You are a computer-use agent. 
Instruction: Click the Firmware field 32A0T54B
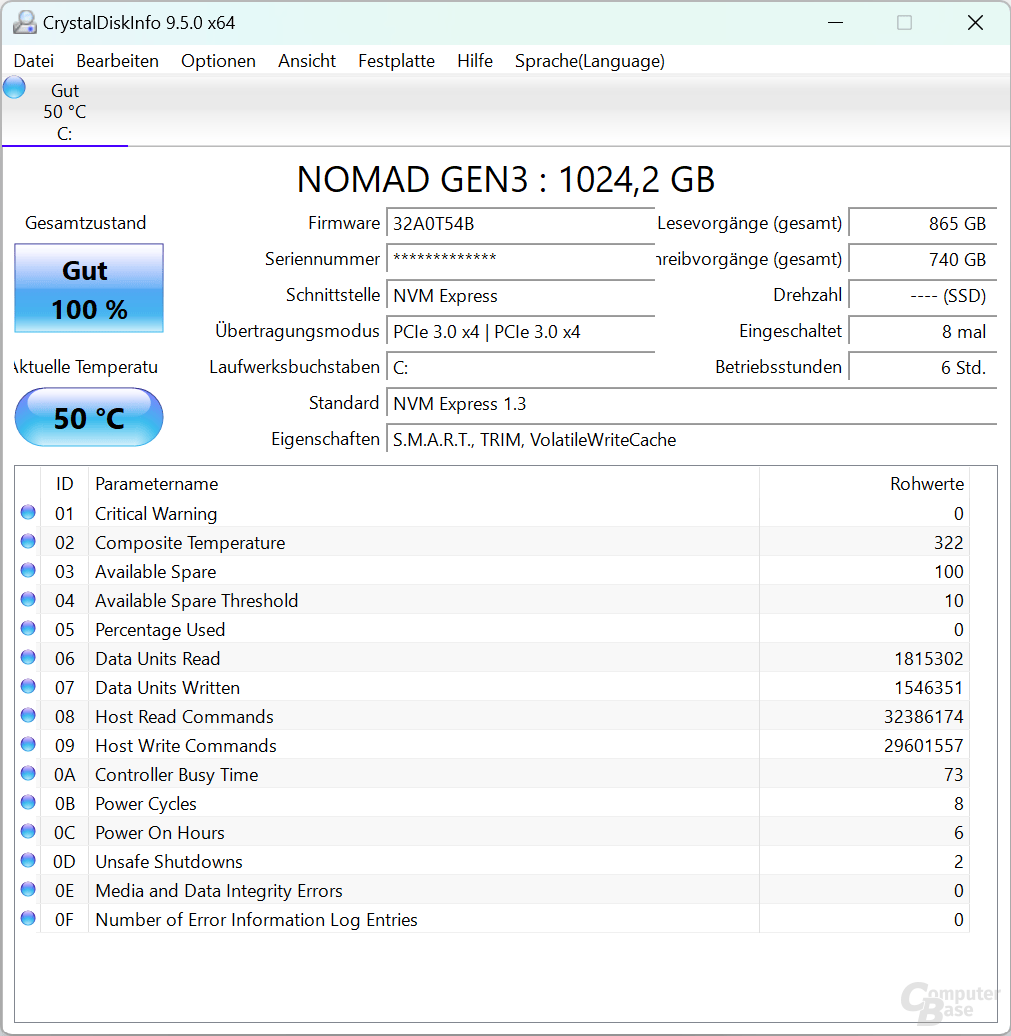pyautogui.click(x=520, y=224)
